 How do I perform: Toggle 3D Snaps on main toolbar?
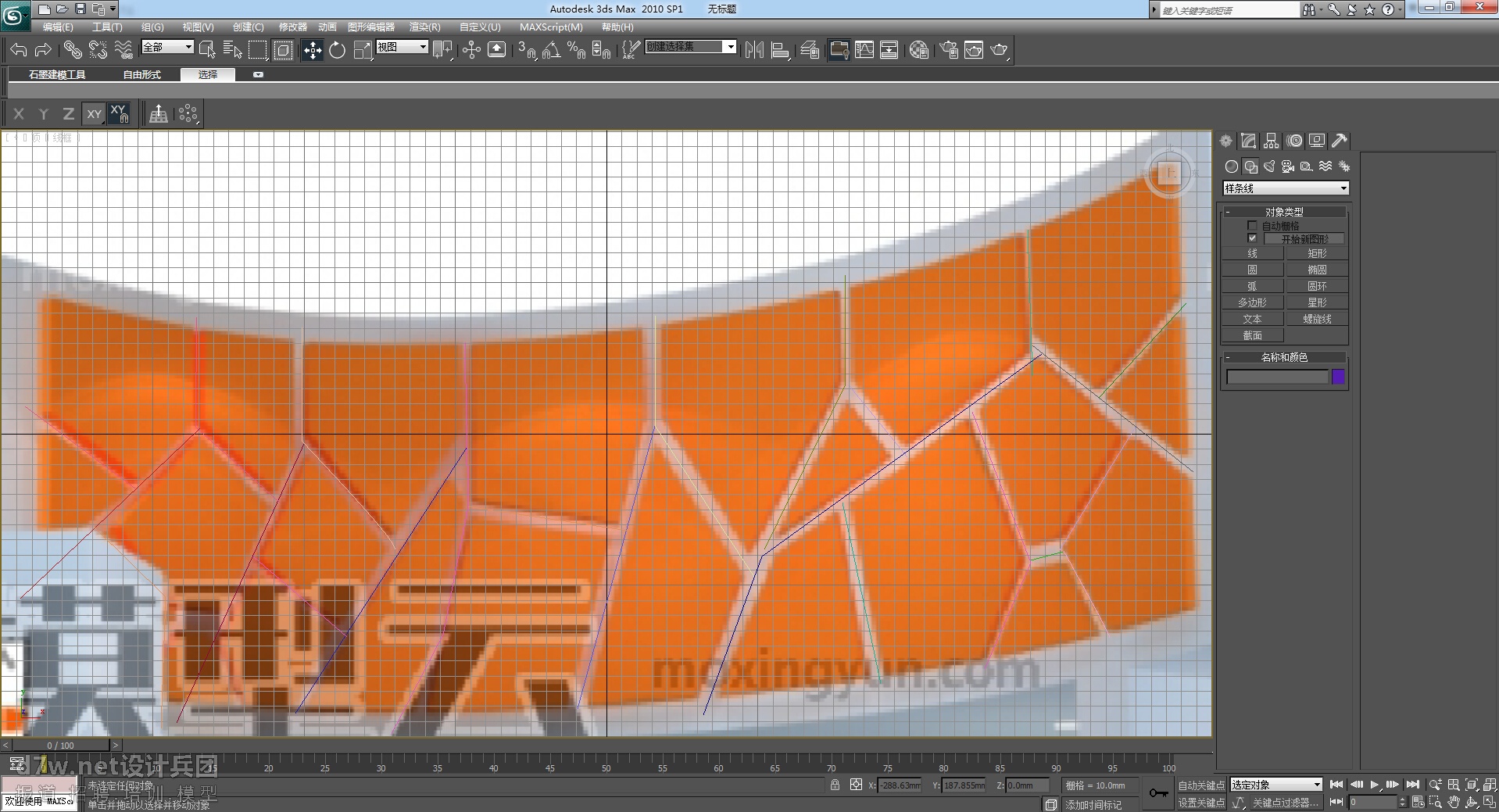[526, 50]
